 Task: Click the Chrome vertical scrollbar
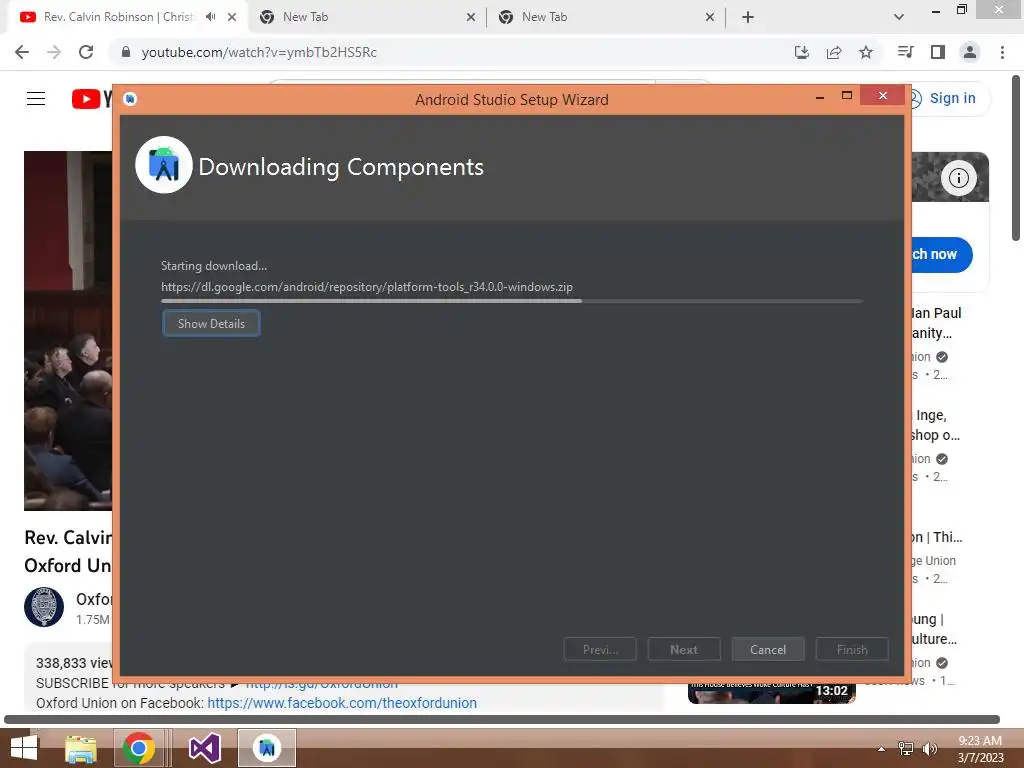coord(1016,157)
